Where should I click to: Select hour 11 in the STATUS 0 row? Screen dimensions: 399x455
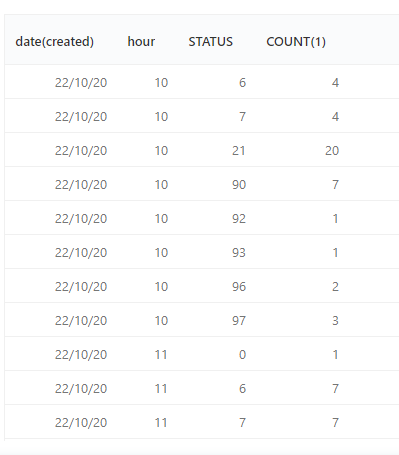point(161,355)
